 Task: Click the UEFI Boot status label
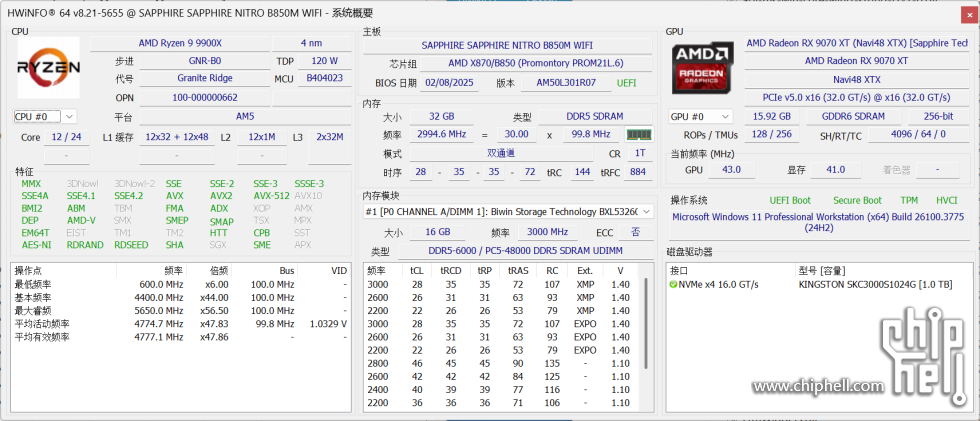790,201
